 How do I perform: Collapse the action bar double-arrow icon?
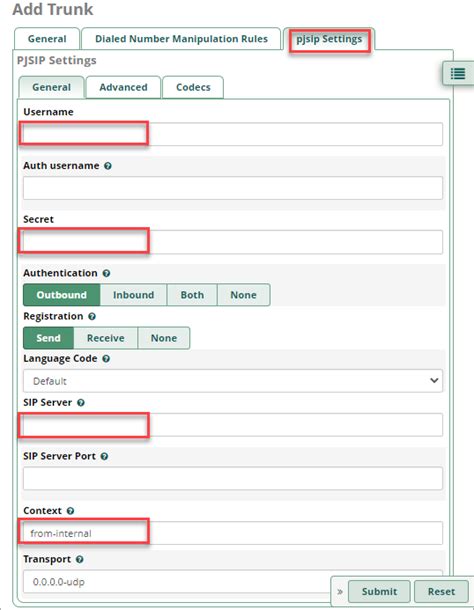pos(340,592)
